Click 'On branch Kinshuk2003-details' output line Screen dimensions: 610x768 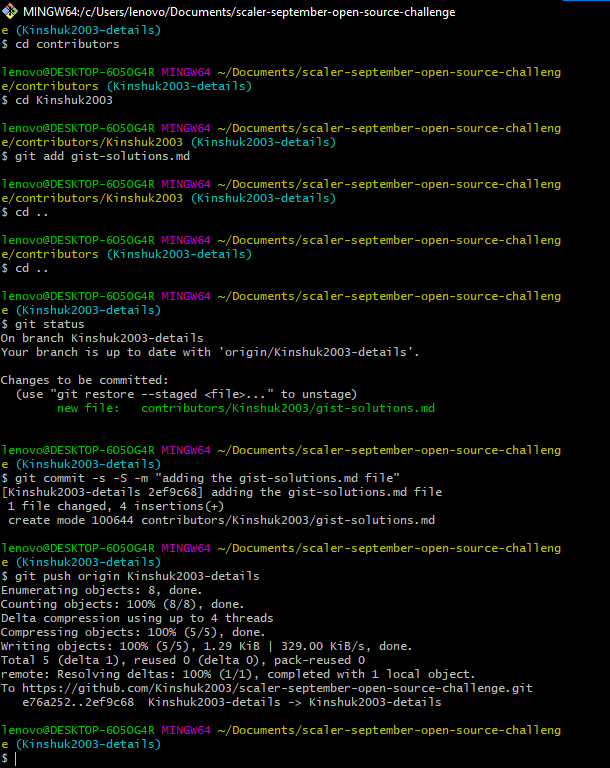[102, 338]
